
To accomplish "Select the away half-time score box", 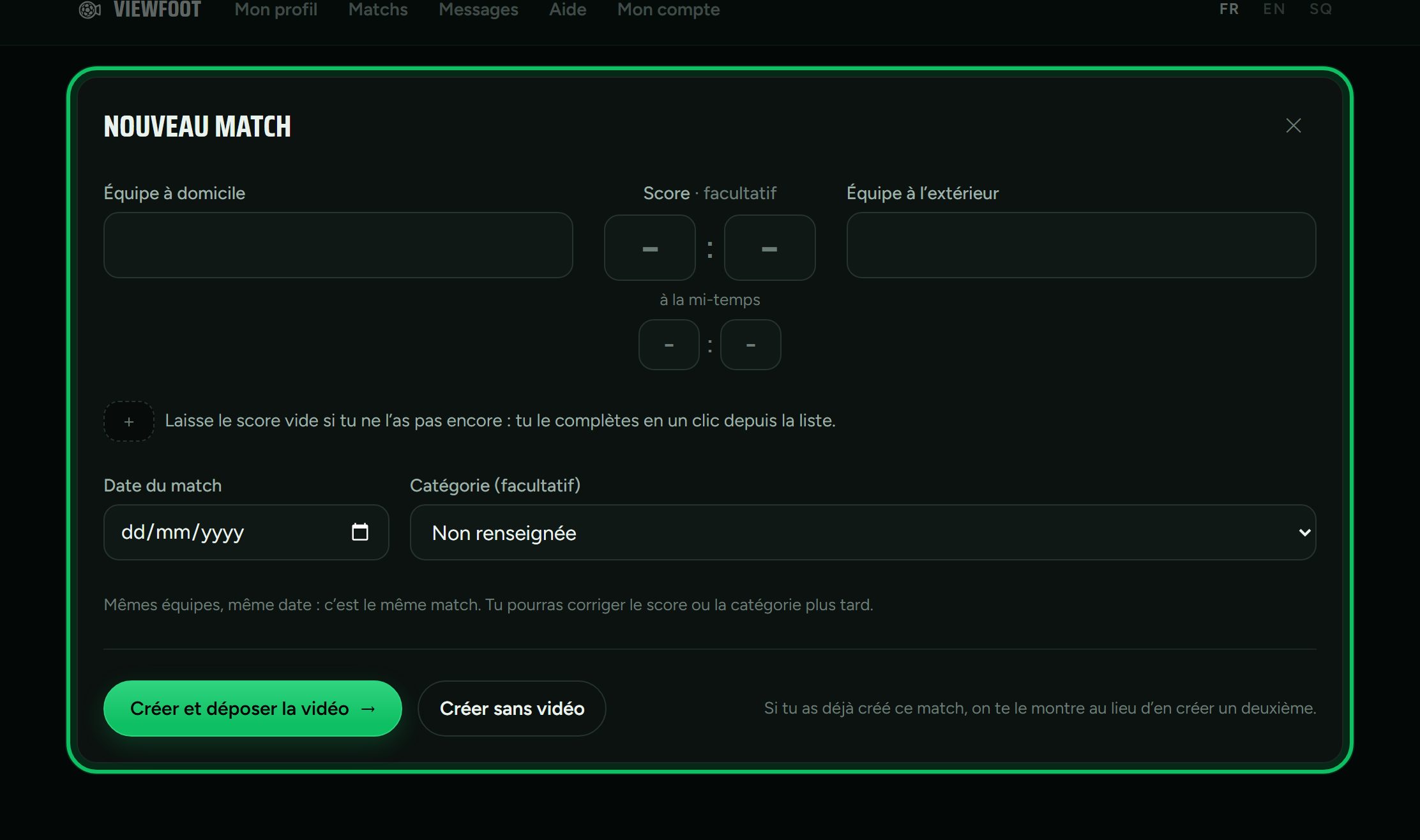I will pos(751,345).
